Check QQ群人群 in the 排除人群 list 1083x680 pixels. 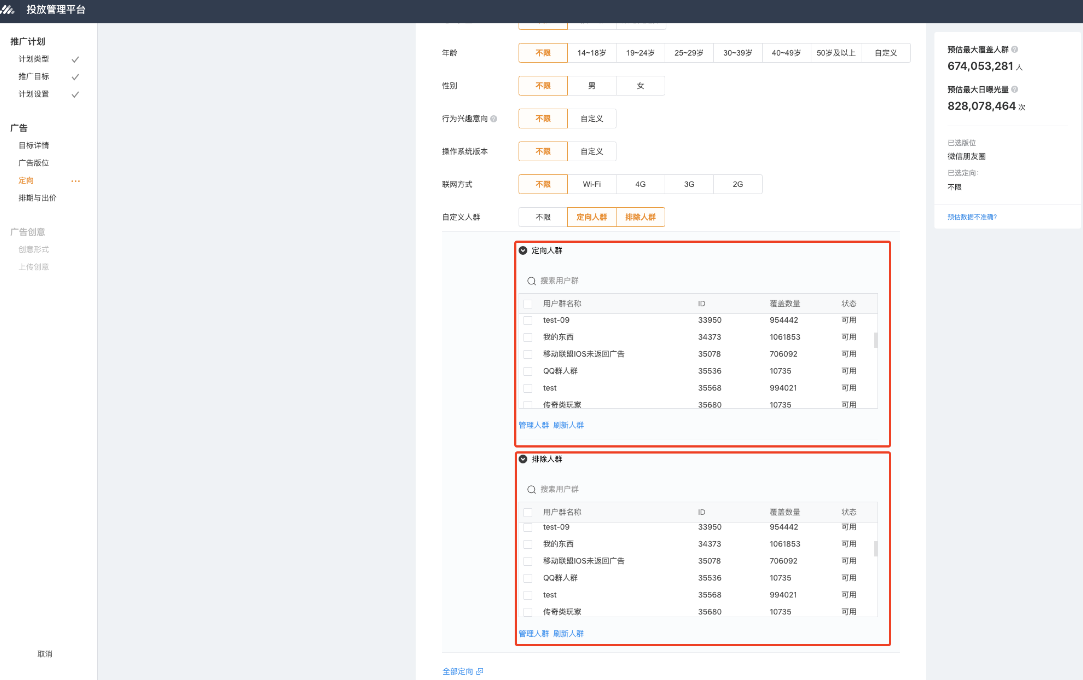pyautogui.click(x=528, y=578)
